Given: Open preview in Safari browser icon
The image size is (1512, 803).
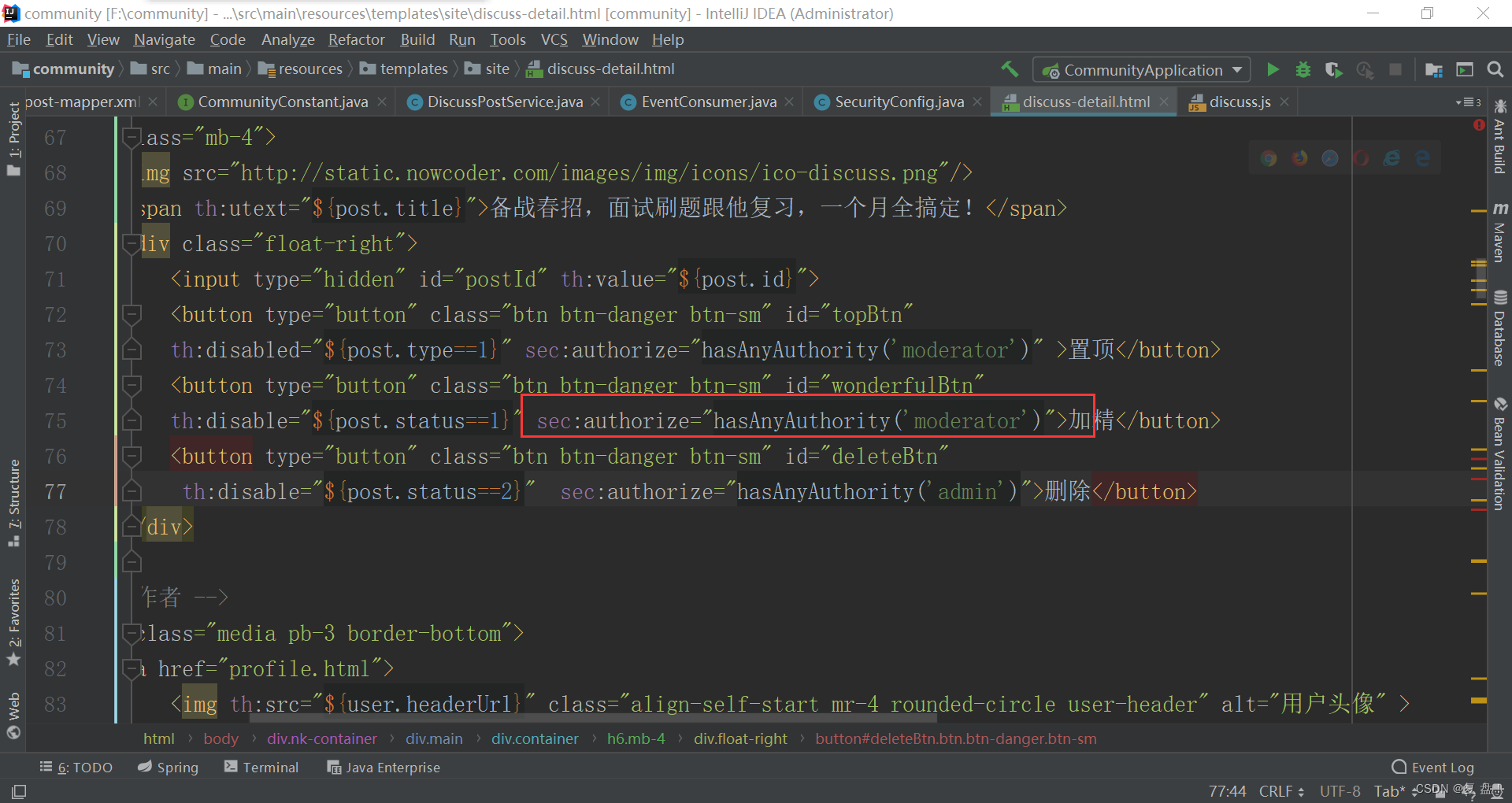Looking at the screenshot, I should coord(1330,158).
